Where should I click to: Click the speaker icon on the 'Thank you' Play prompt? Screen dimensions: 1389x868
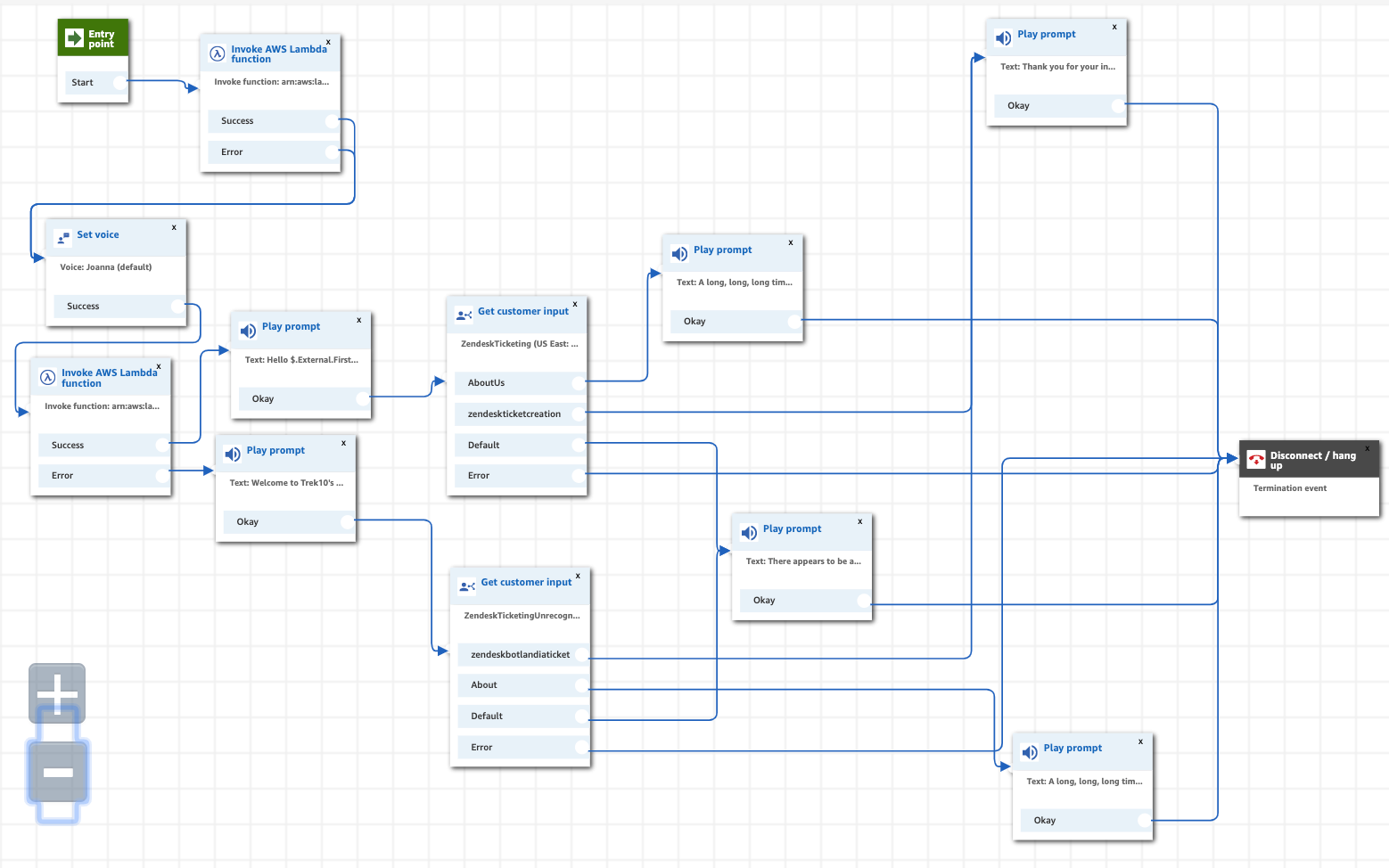1002,37
